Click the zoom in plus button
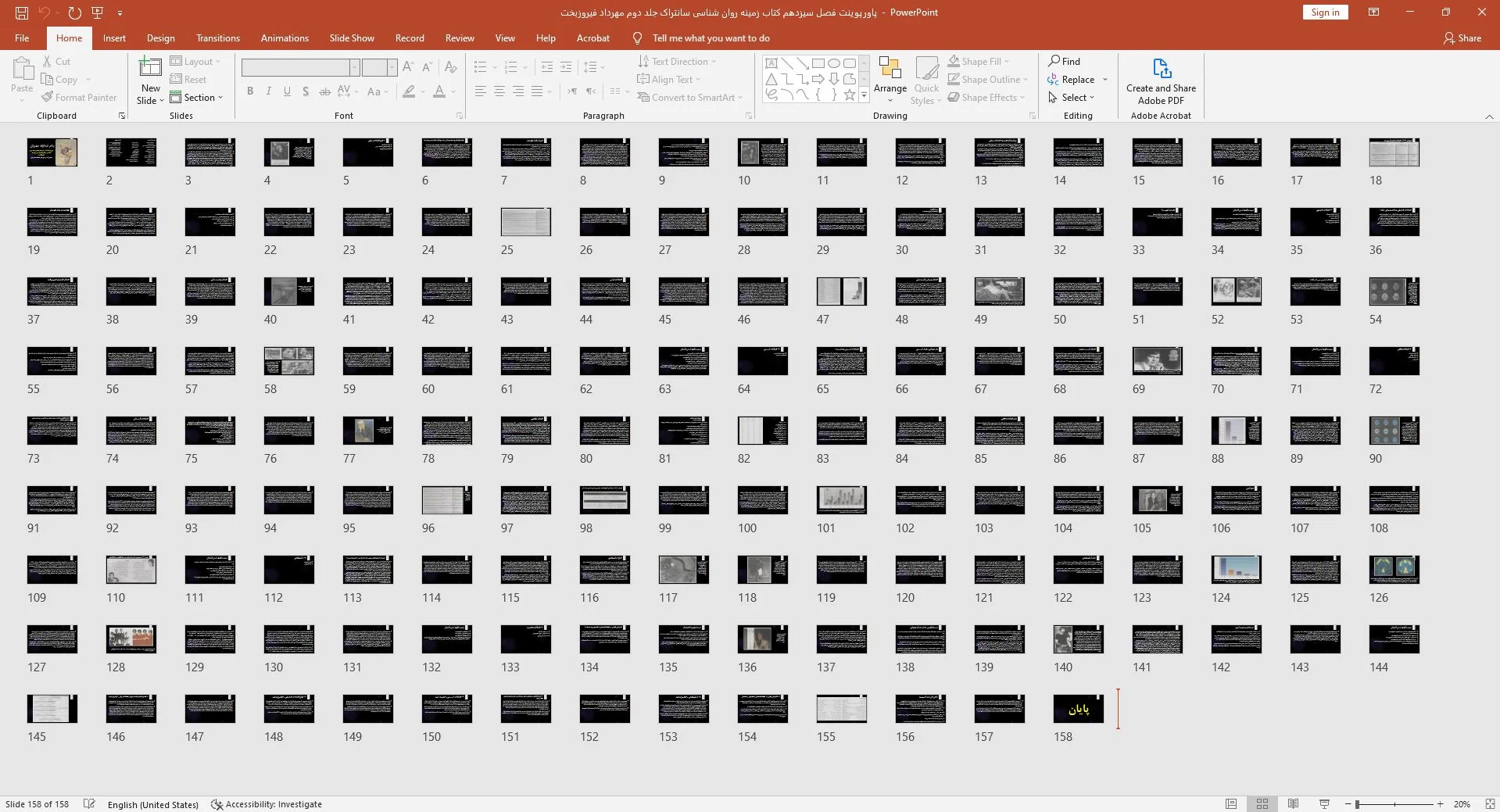Image resolution: width=1500 pixels, height=812 pixels. click(x=1441, y=804)
